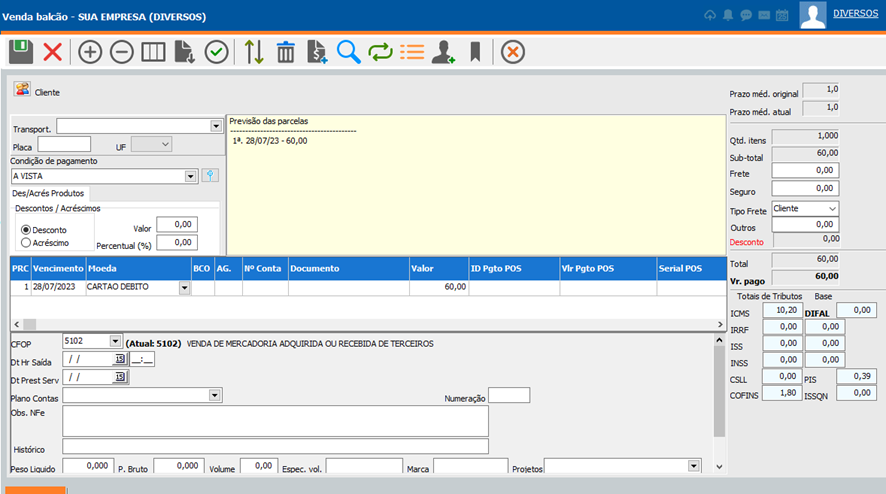Open the Dt Hr Saída calendar picker
This screenshot has height=494, width=886.
pos(121,359)
